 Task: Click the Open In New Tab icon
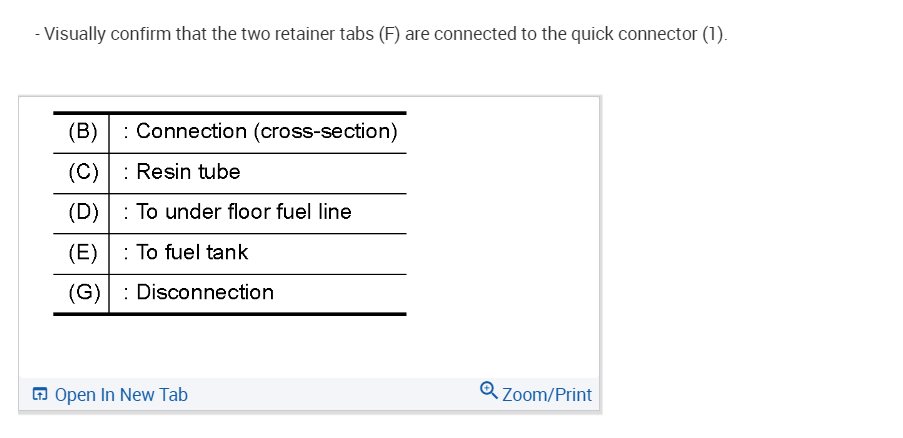pyautogui.click(x=39, y=395)
